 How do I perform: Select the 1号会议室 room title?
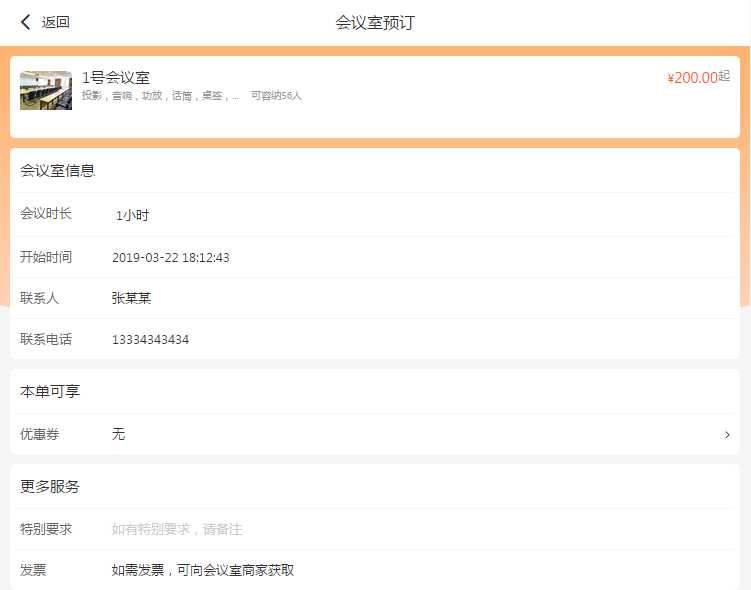[116, 77]
